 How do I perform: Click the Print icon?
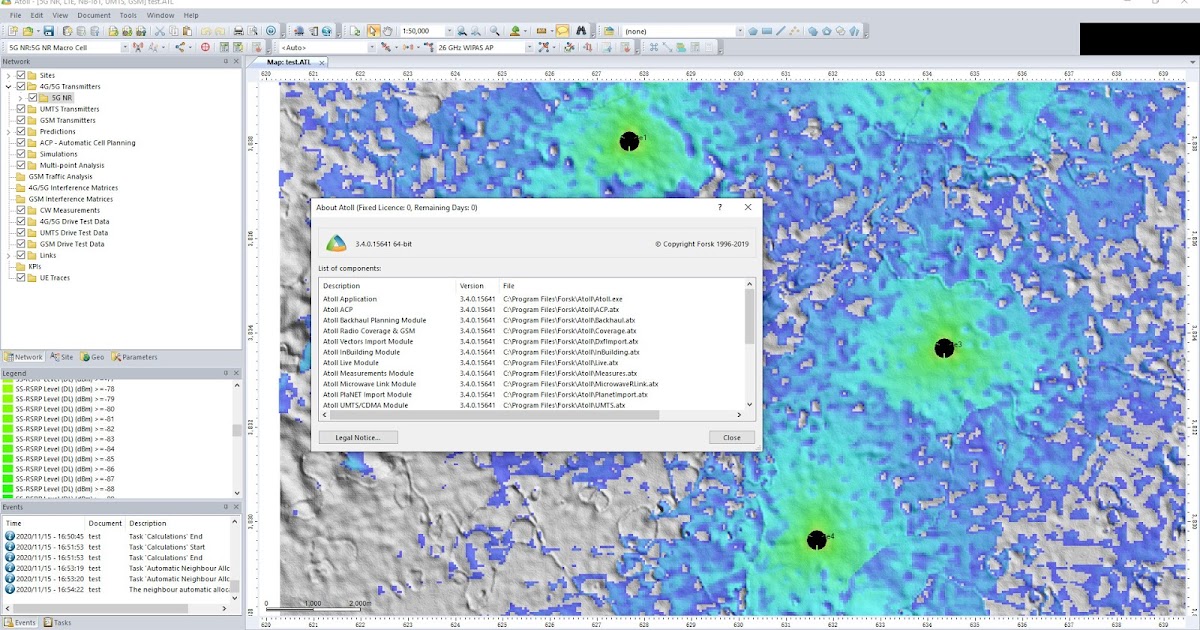point(239,31)
